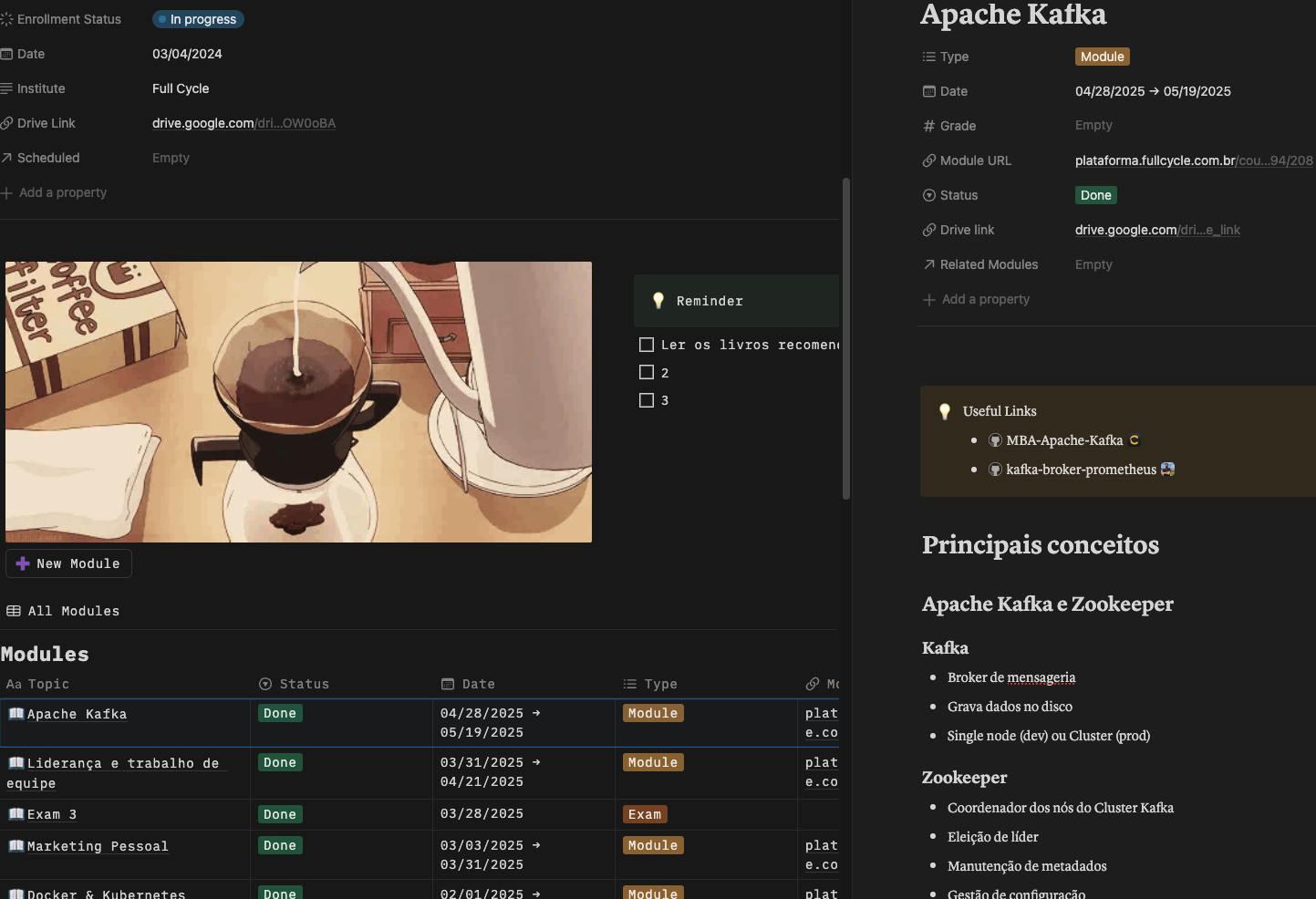Viewport: 1316px width, 899px height.
Task: Open the Module type tag in Kafka panel
Action: (x=1103, y=57)
